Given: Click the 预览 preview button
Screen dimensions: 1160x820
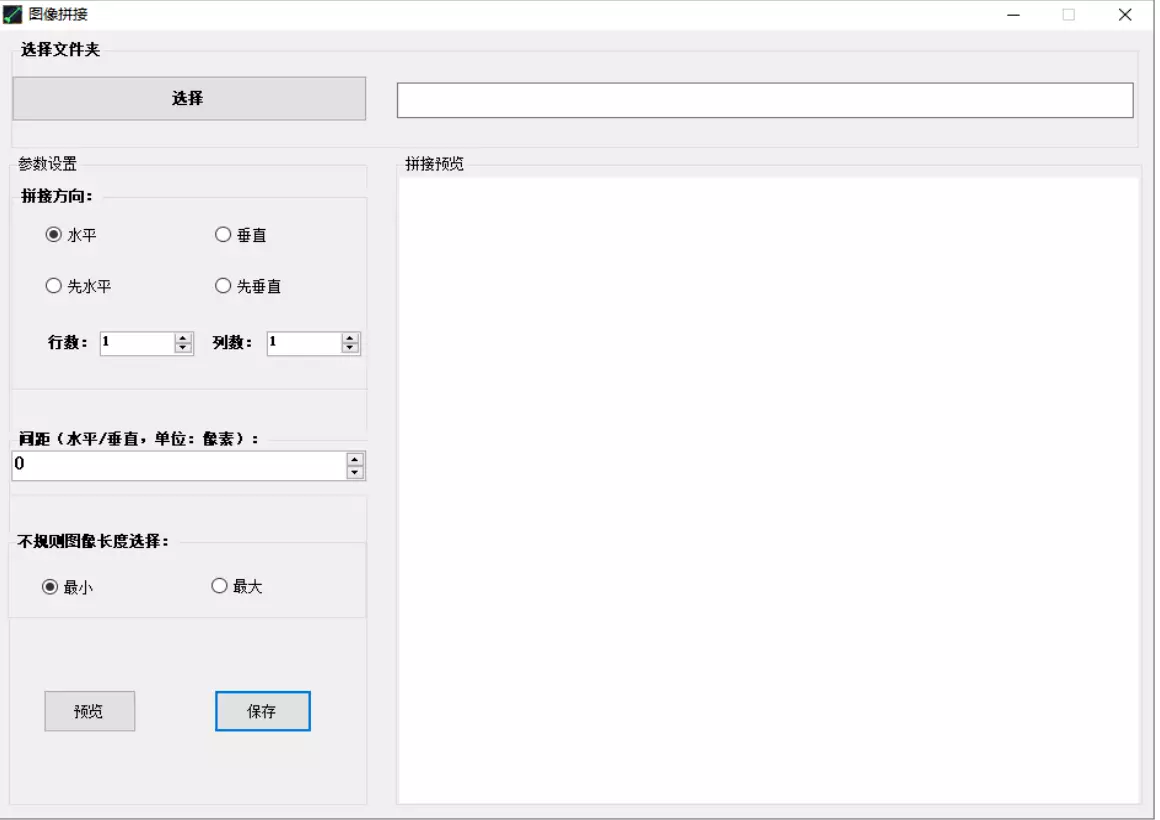Looking at the screenshot, I should [90, 711].
